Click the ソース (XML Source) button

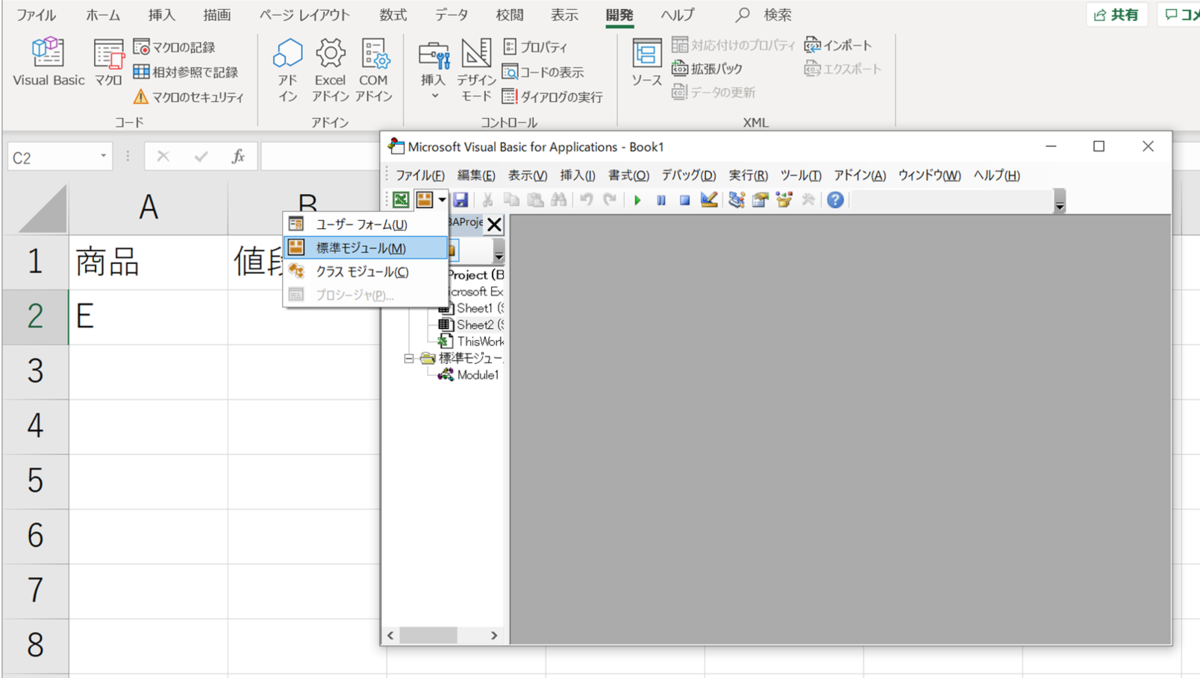click(x=647, y=63)
